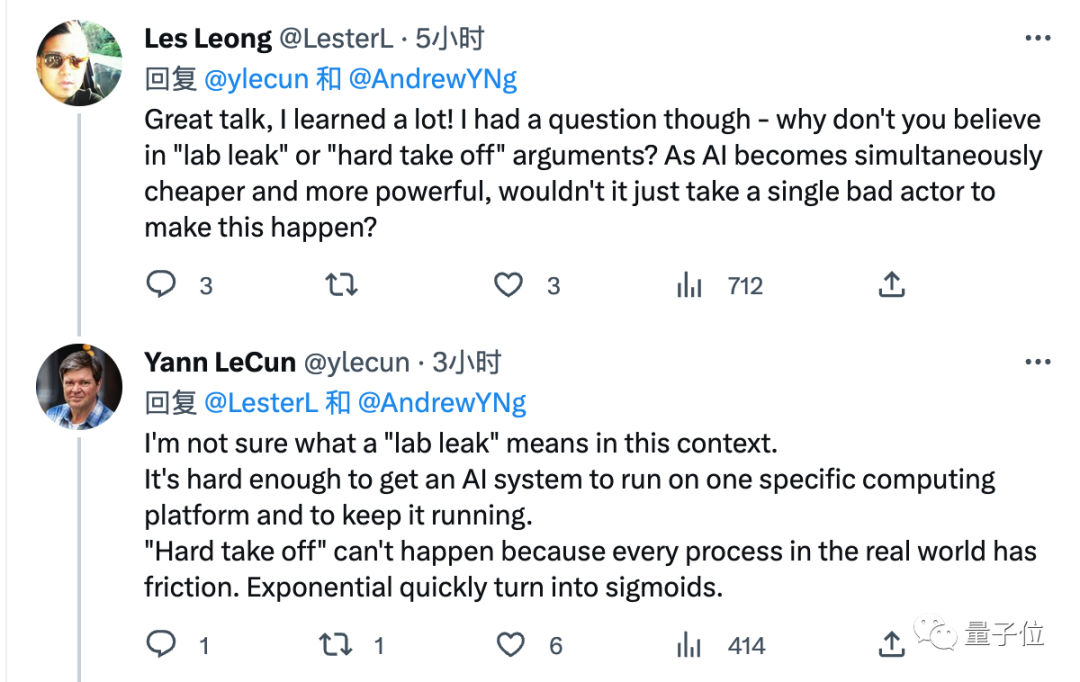Share Yann LeCun's reply
This screenshot has width=1080, height=682.
click(x=891, y=644)
